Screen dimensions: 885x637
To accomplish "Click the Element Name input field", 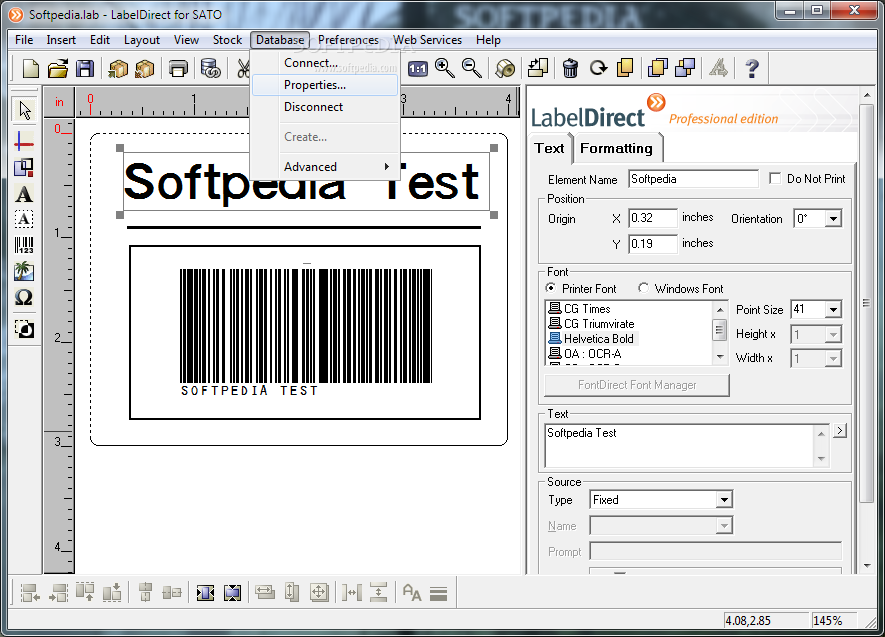I will 693,179.
